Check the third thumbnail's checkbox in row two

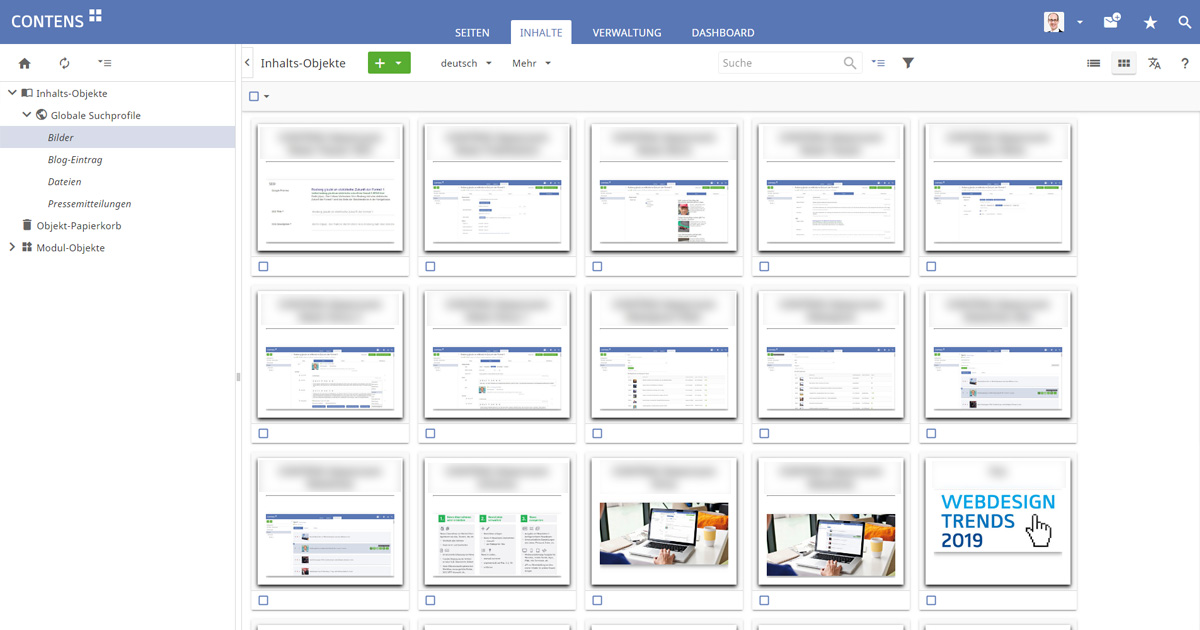point(598,434)
